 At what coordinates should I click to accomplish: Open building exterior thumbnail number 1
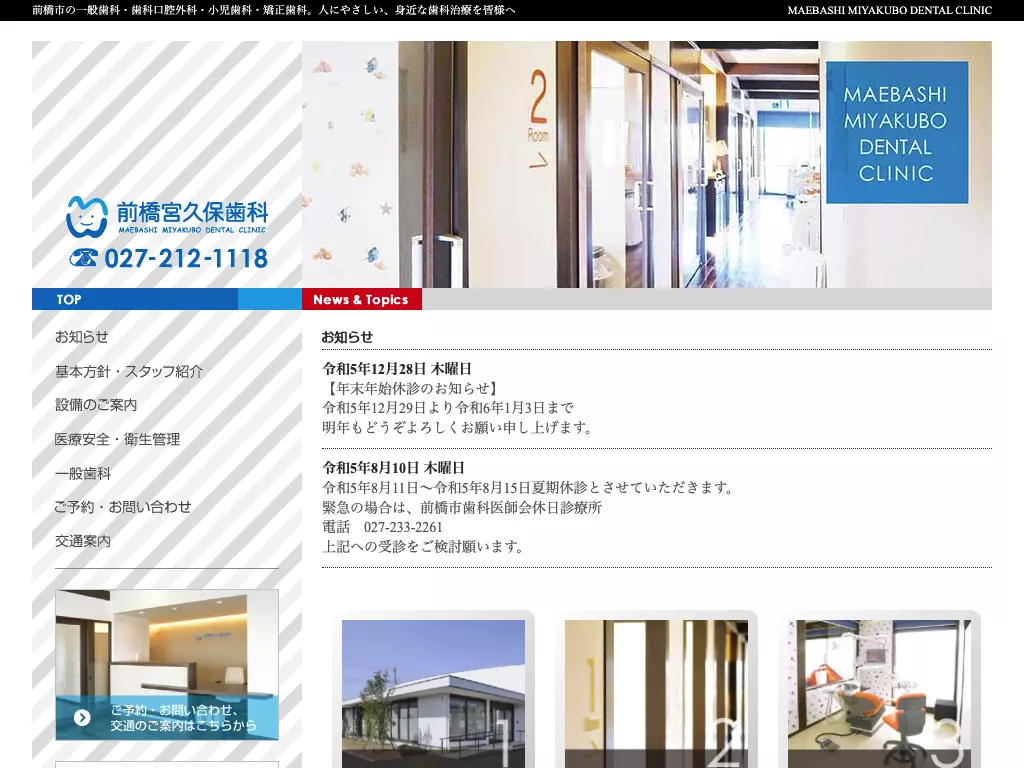tap(434, 694)
